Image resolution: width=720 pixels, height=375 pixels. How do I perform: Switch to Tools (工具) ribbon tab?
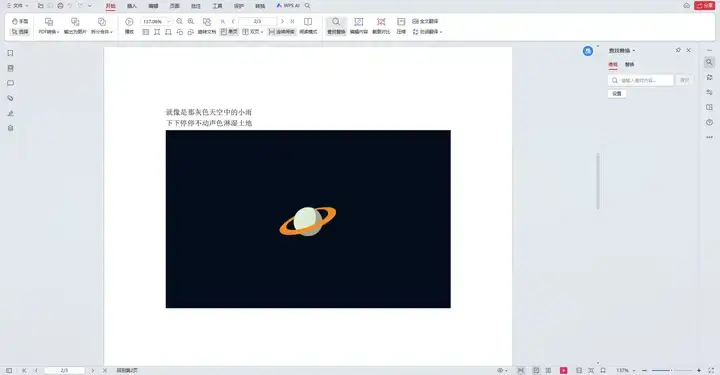218,6
